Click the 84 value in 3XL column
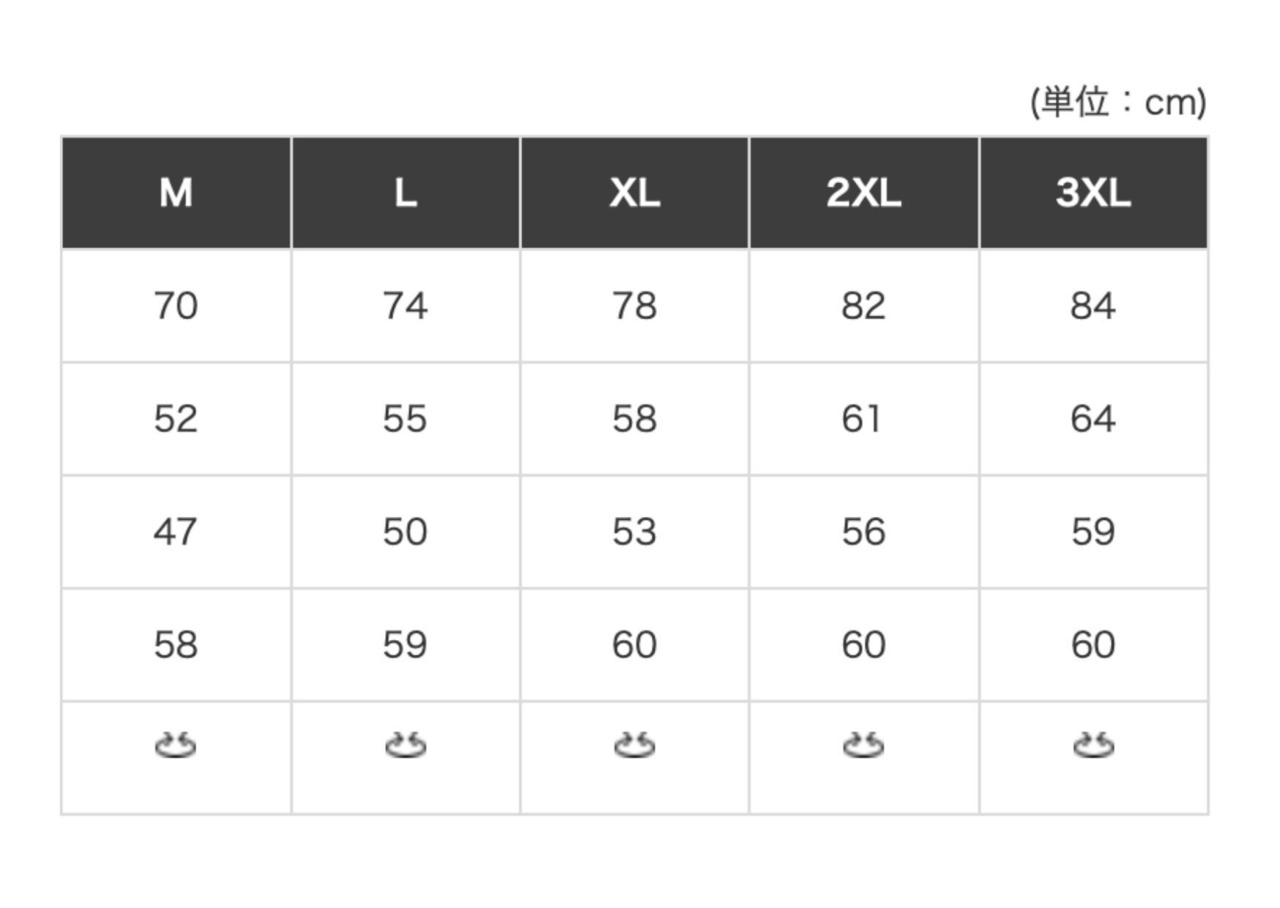The width and height of the screenshot is (1280, 908). click(1094, 305)
